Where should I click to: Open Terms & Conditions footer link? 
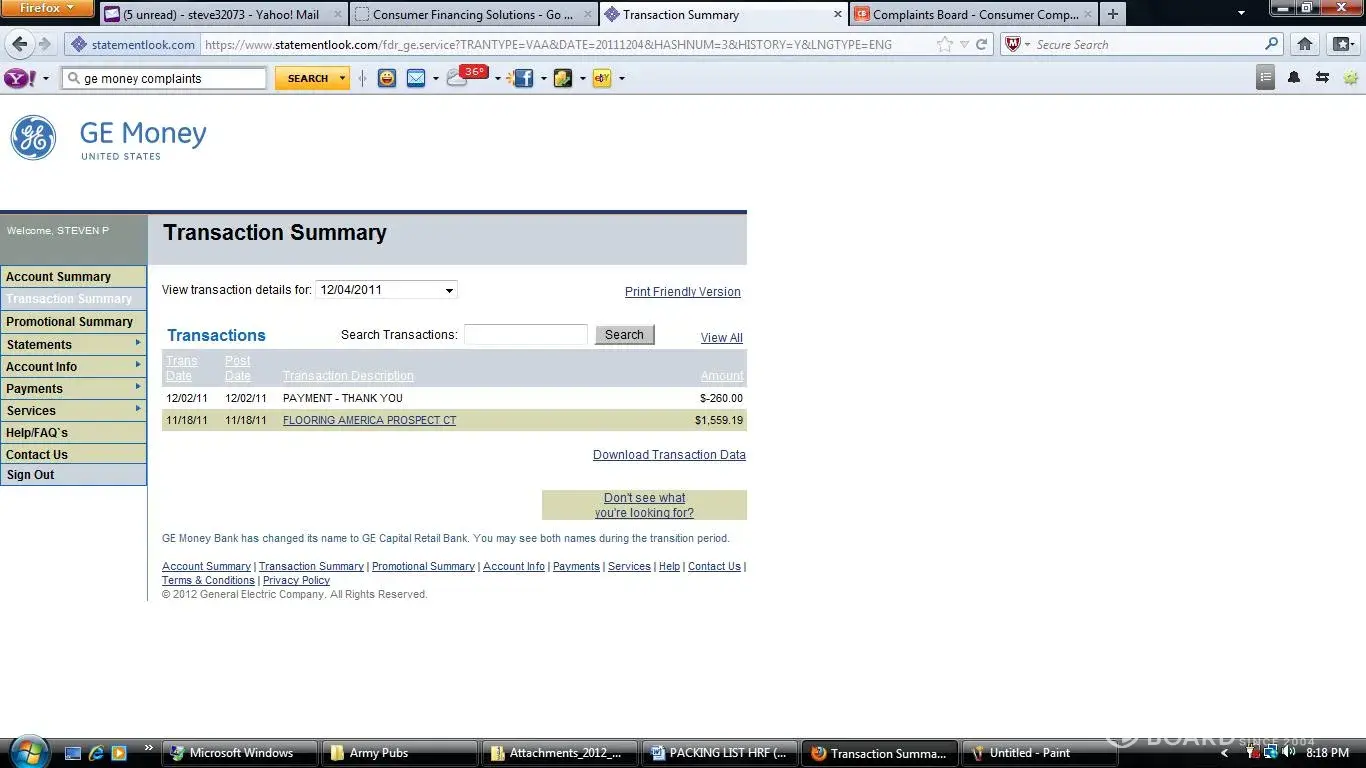(208, 580)
